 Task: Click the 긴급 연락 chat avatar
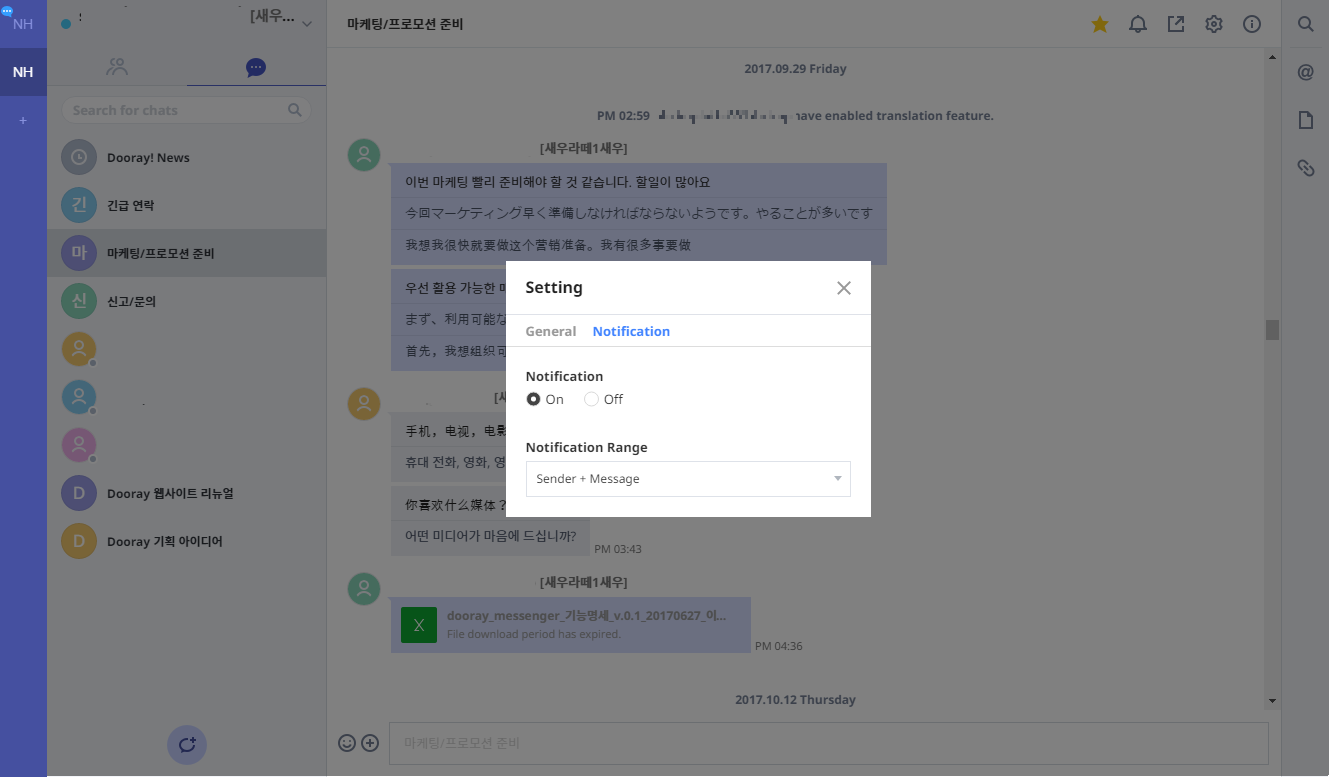[79, 206]
